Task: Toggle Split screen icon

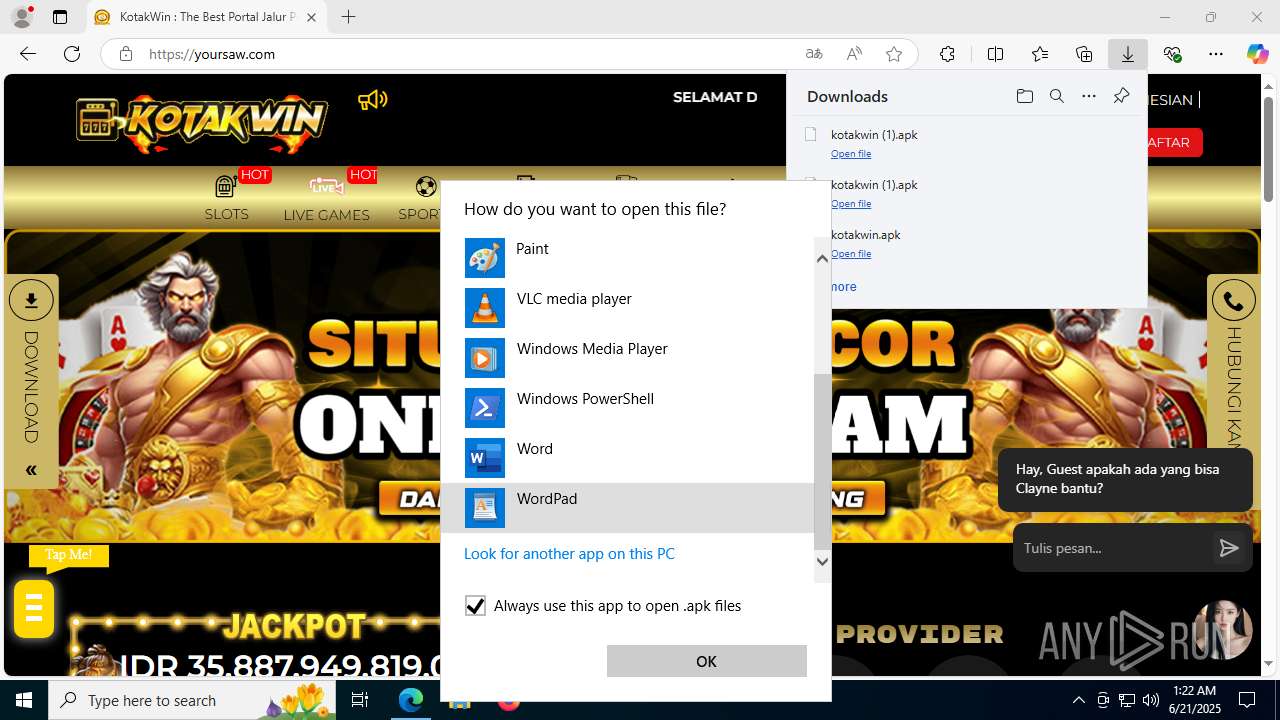Action: click(995, 54)
